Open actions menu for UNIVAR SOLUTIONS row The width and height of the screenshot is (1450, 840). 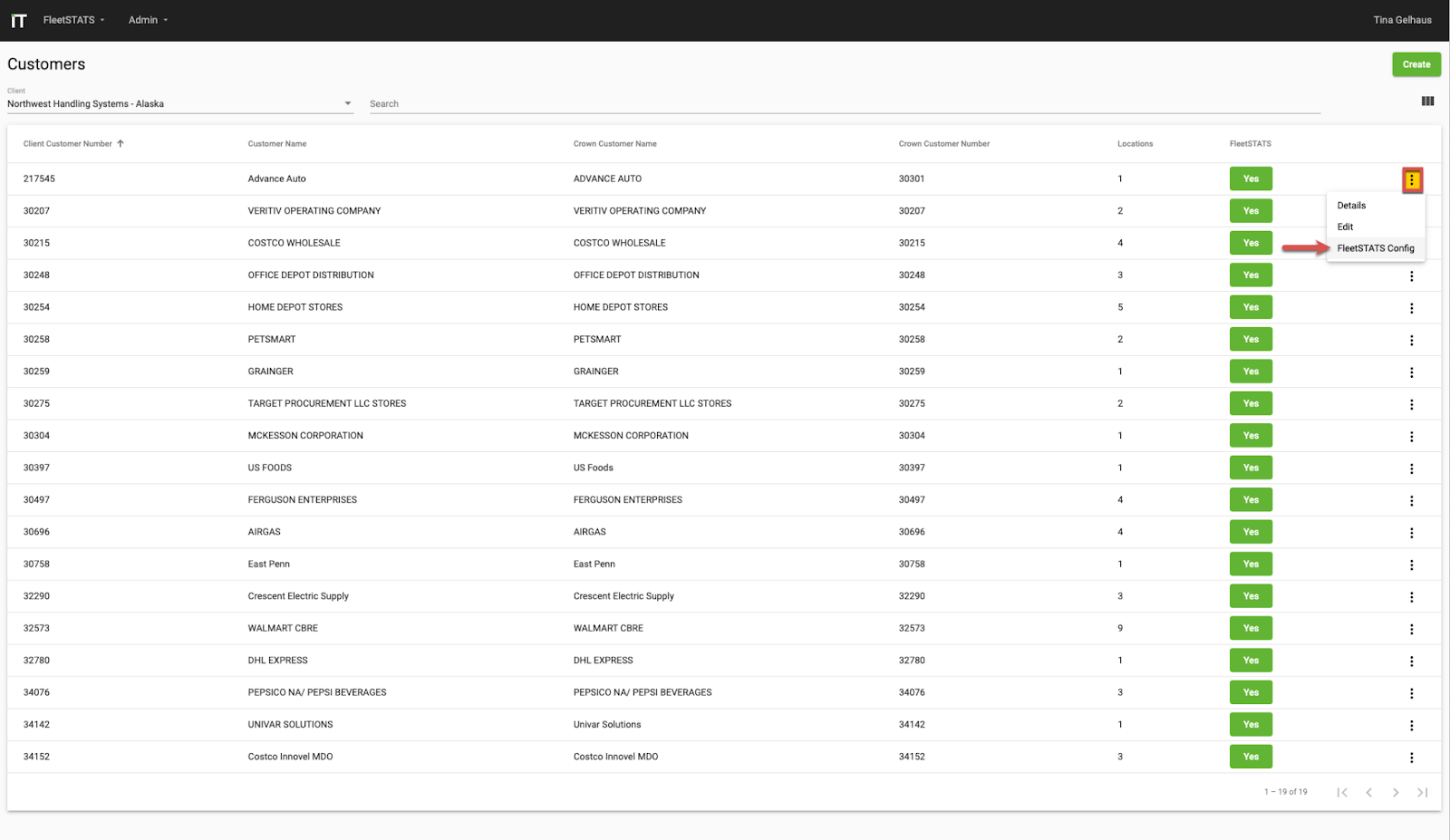pyautogui.click(x=1411, y=726)
